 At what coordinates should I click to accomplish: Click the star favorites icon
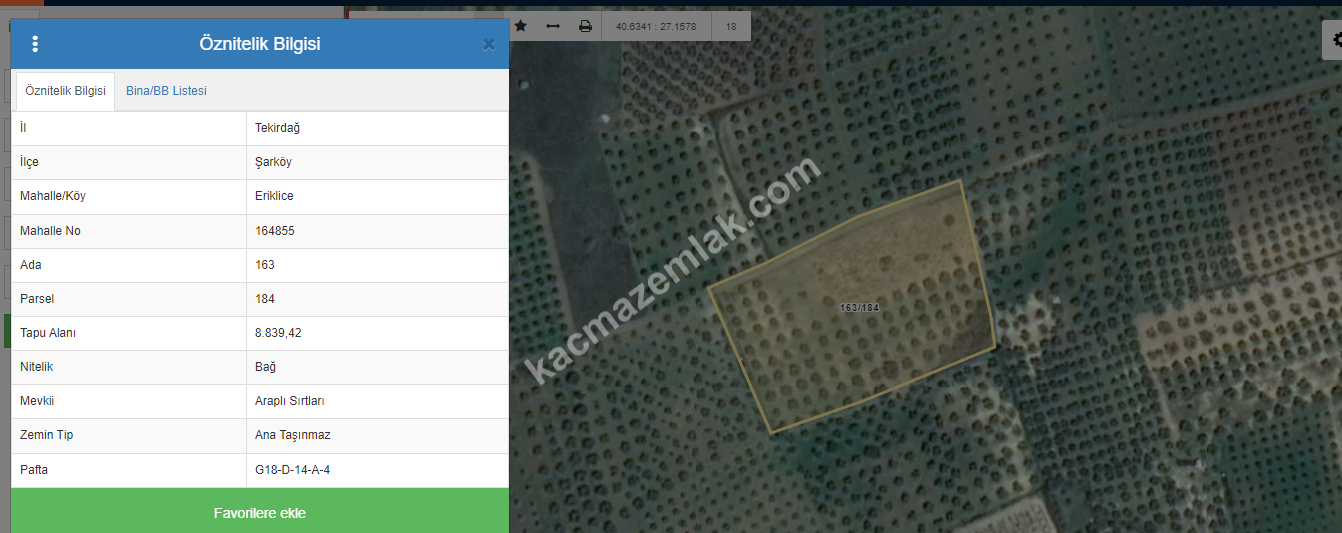520,26
